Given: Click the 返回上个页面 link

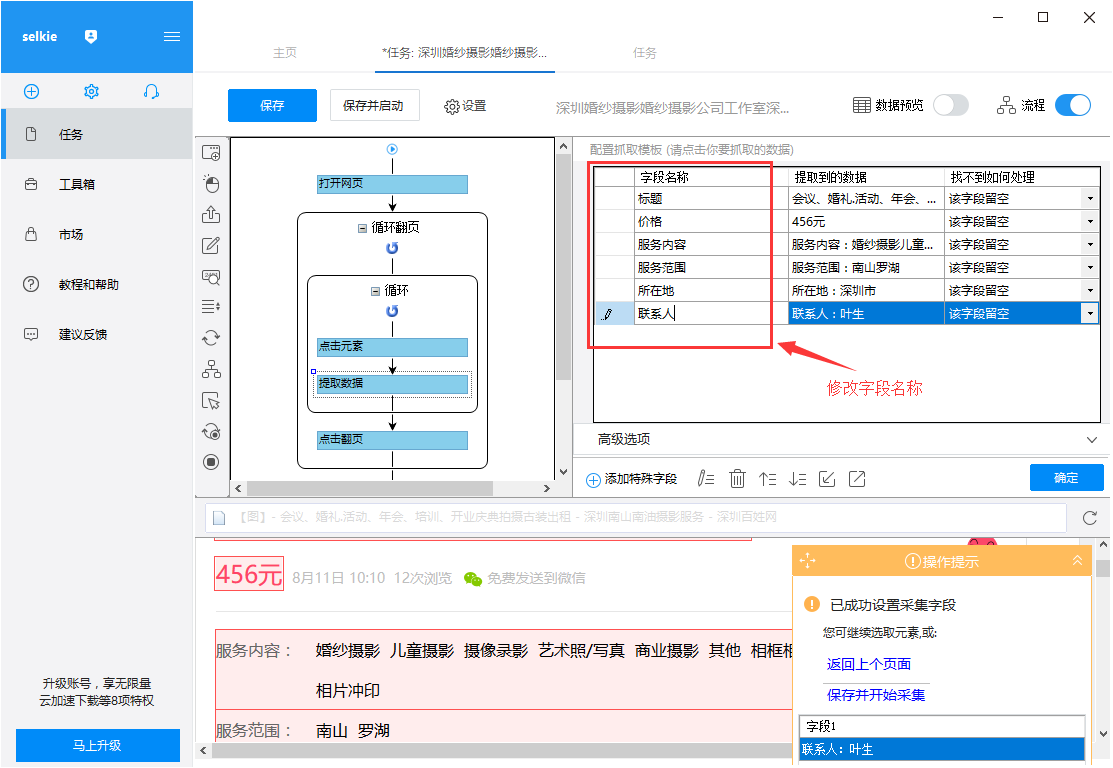Looking at the screenshot, I should pyautogui.click(x=868, y=664).
